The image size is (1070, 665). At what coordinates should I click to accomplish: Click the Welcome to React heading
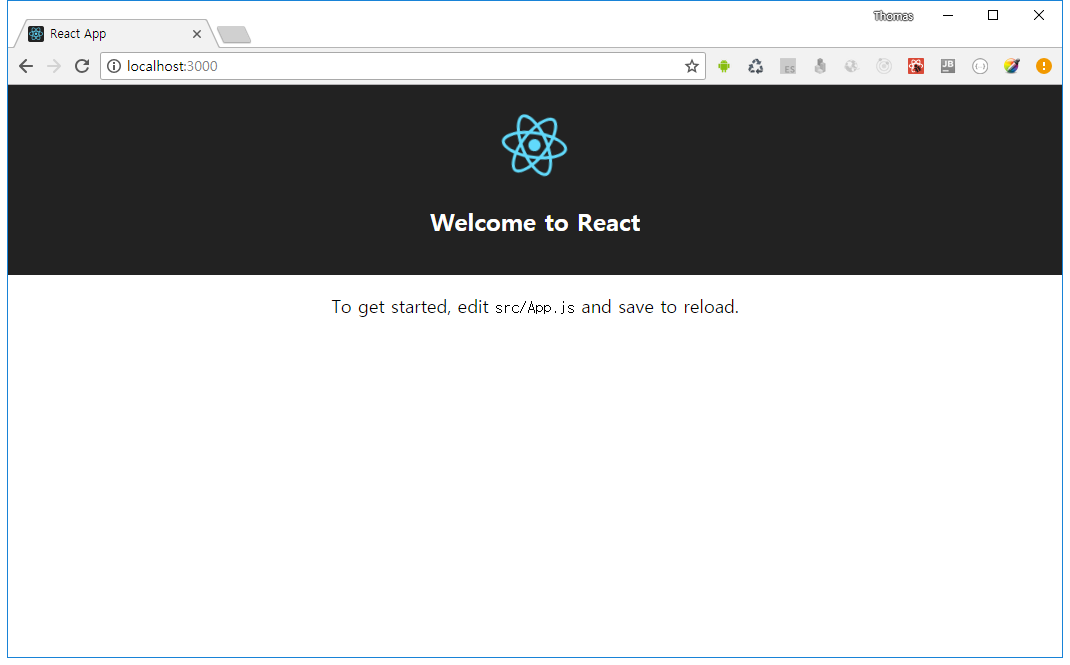point(535,223)
